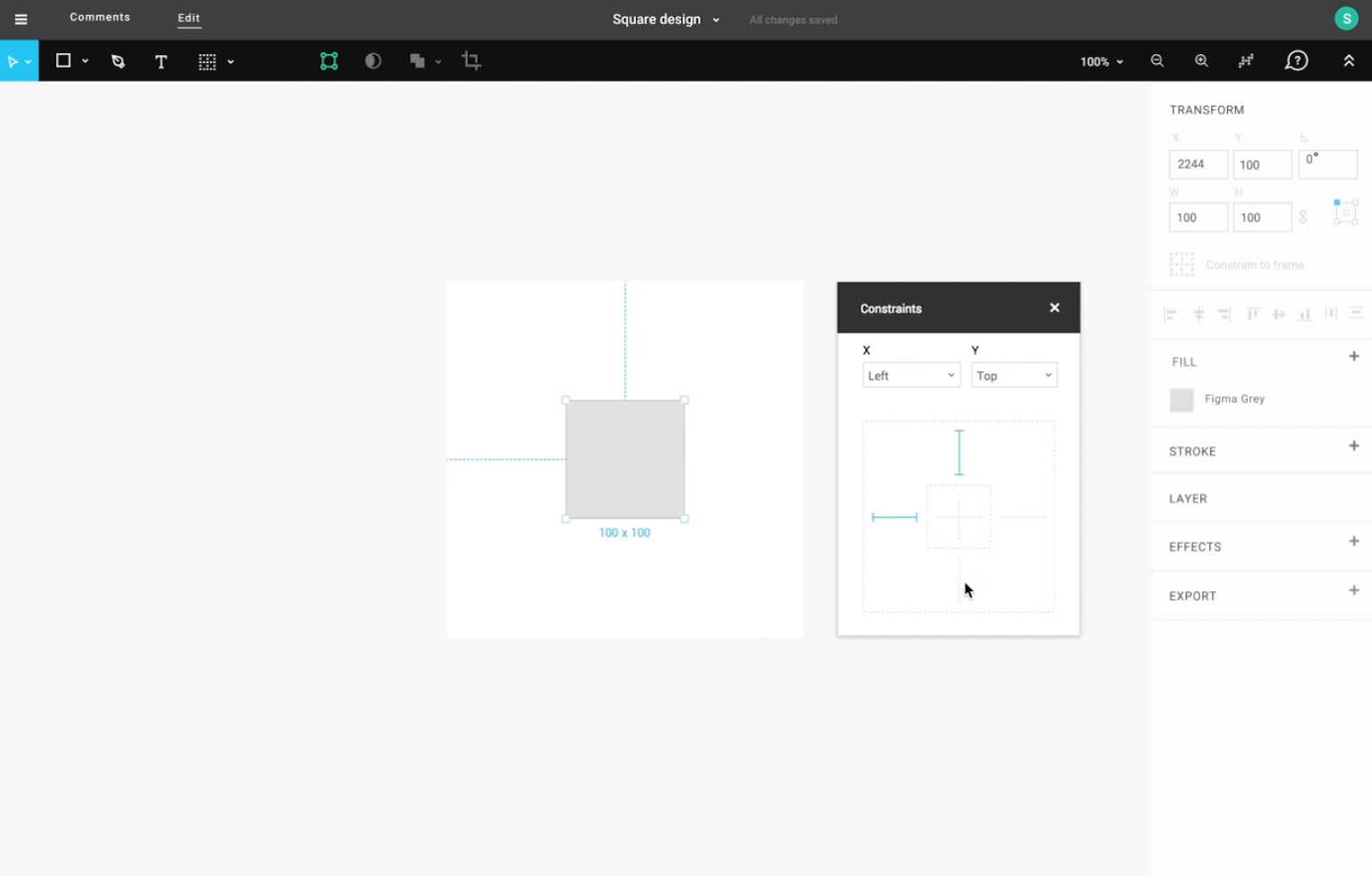Screen dimensions: 1372x876
Task: Align selection to the left edge
Action: tap(1170, 313)
